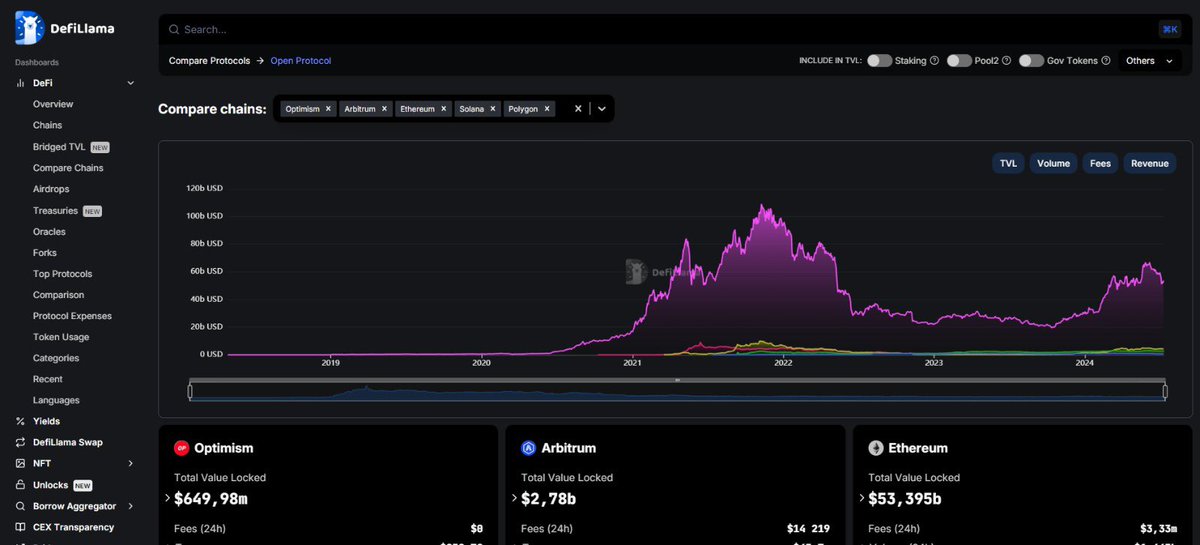Expand Arbitrum Total Value Locked breakdown
The image size is (1200, 545).
click(x=514, y=498)
